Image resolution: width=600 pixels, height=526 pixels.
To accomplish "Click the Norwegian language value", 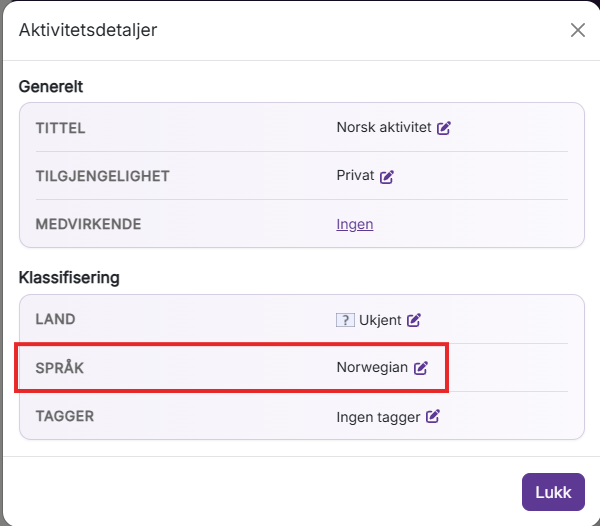I will 372,367.
